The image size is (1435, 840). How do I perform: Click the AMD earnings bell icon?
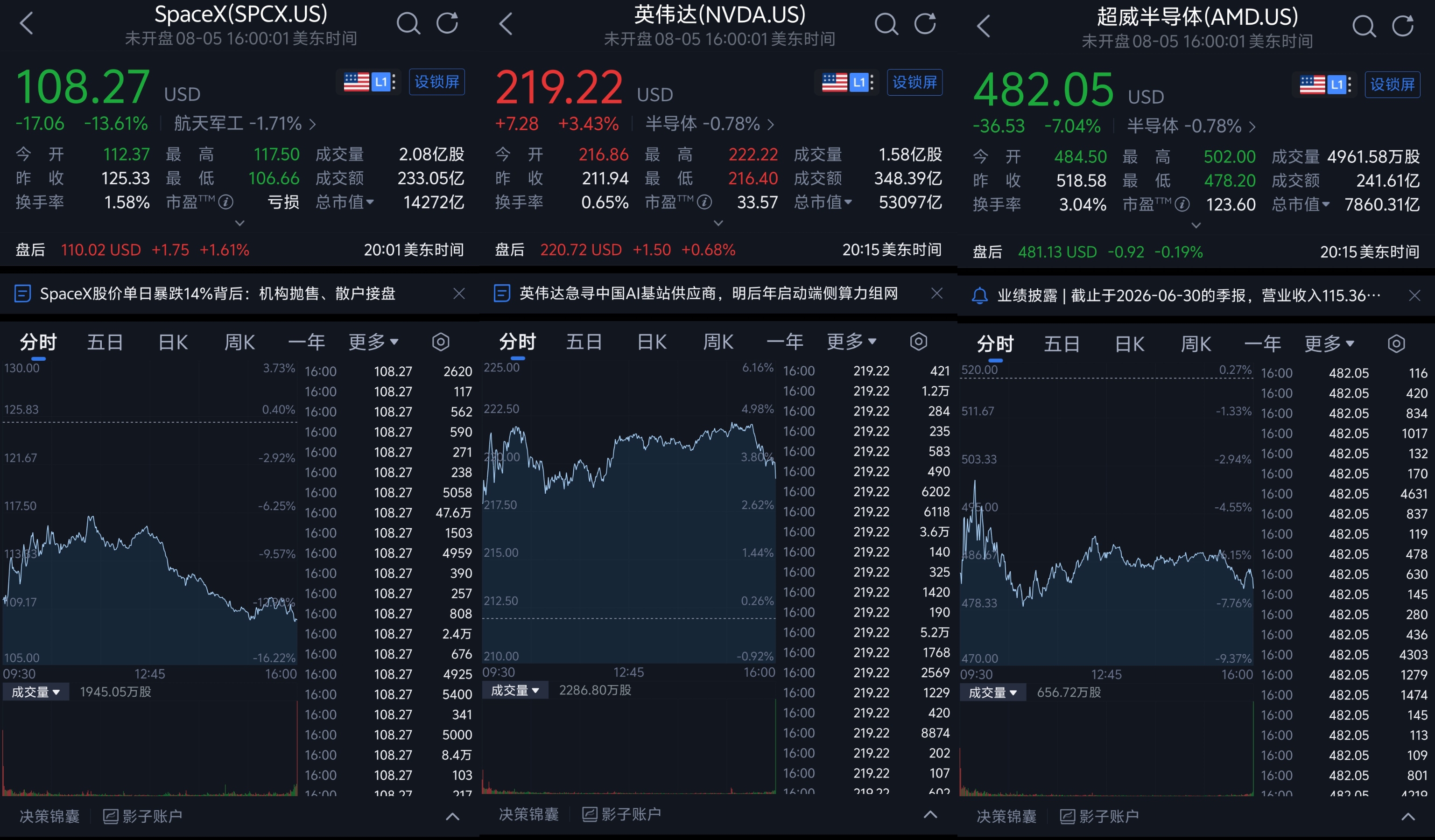pyautogui.click(x=979, y=295)
